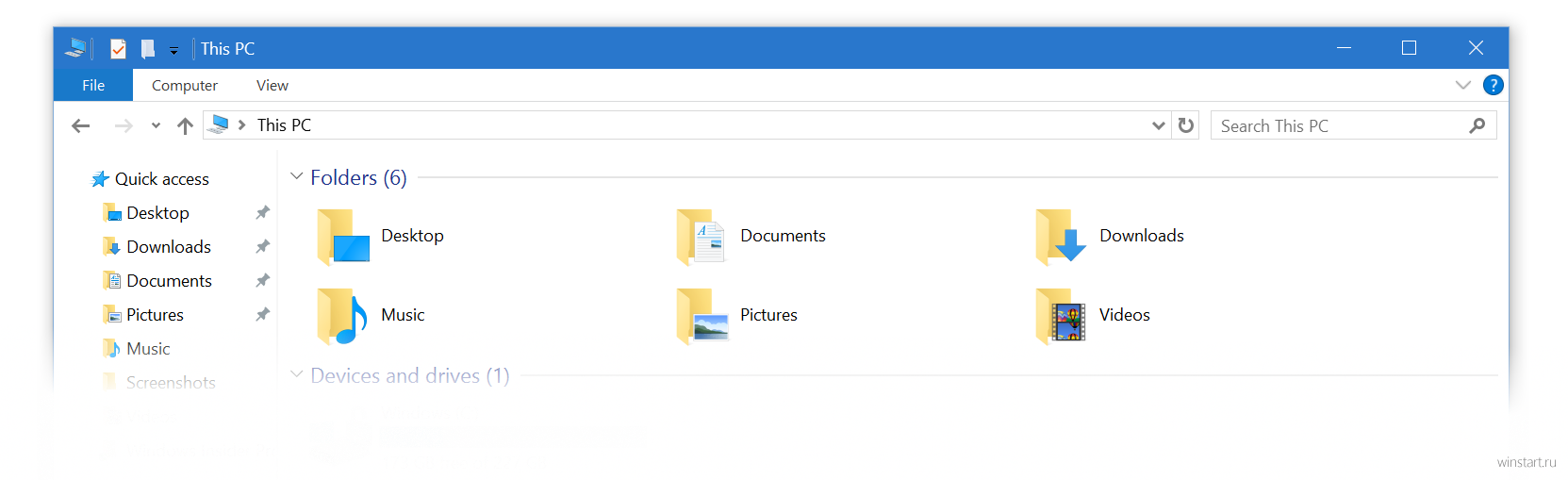
Task: Click the Search This PC field
Action: pos(1339,125)
